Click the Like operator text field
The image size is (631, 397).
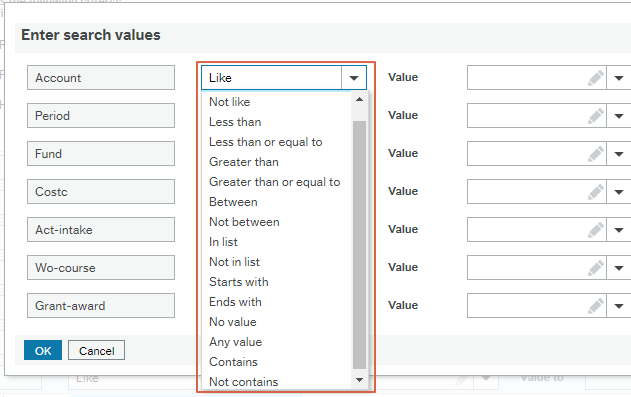(272, 78)
